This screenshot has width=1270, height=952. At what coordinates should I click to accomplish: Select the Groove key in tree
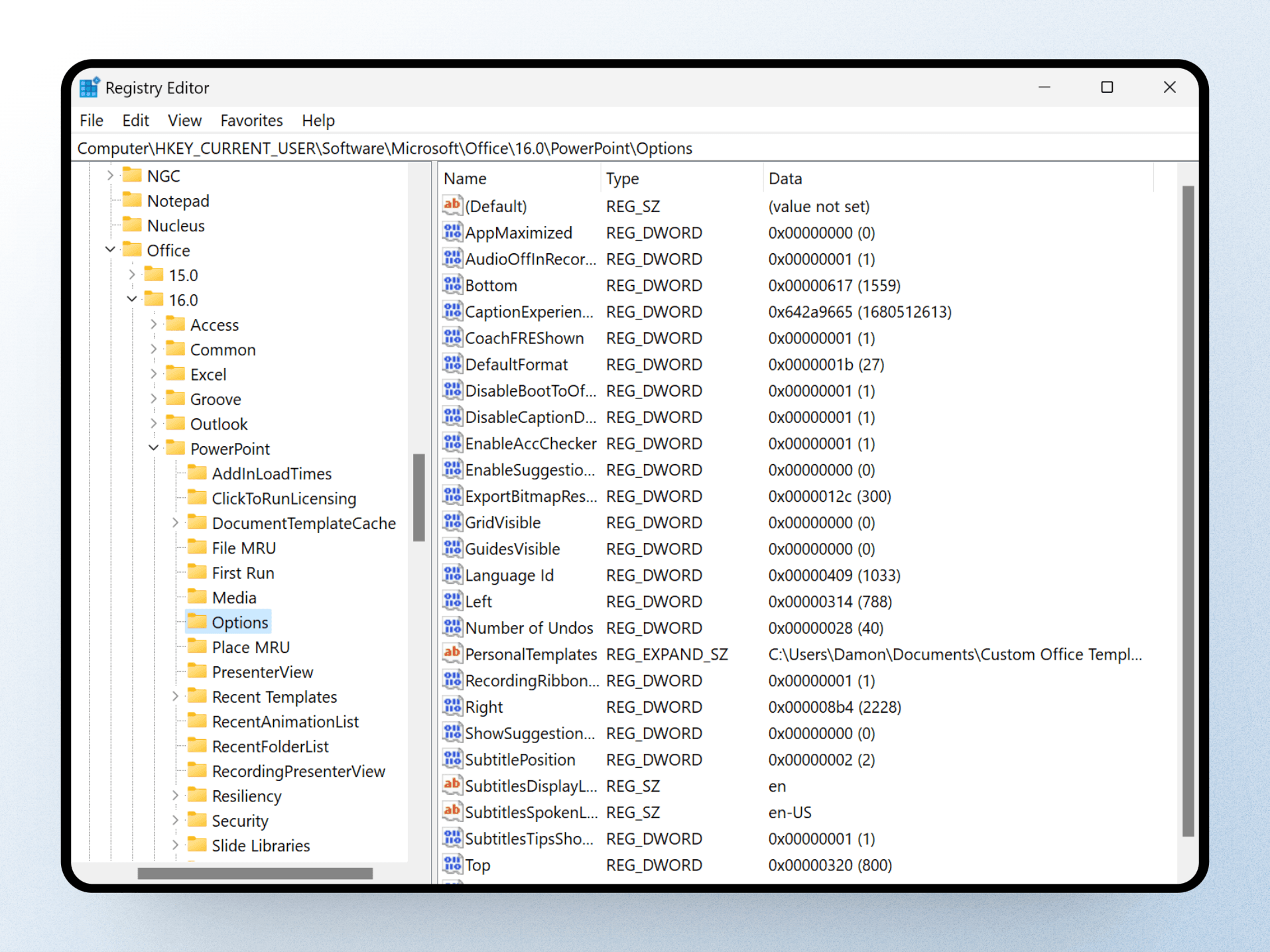pos(216,399)
